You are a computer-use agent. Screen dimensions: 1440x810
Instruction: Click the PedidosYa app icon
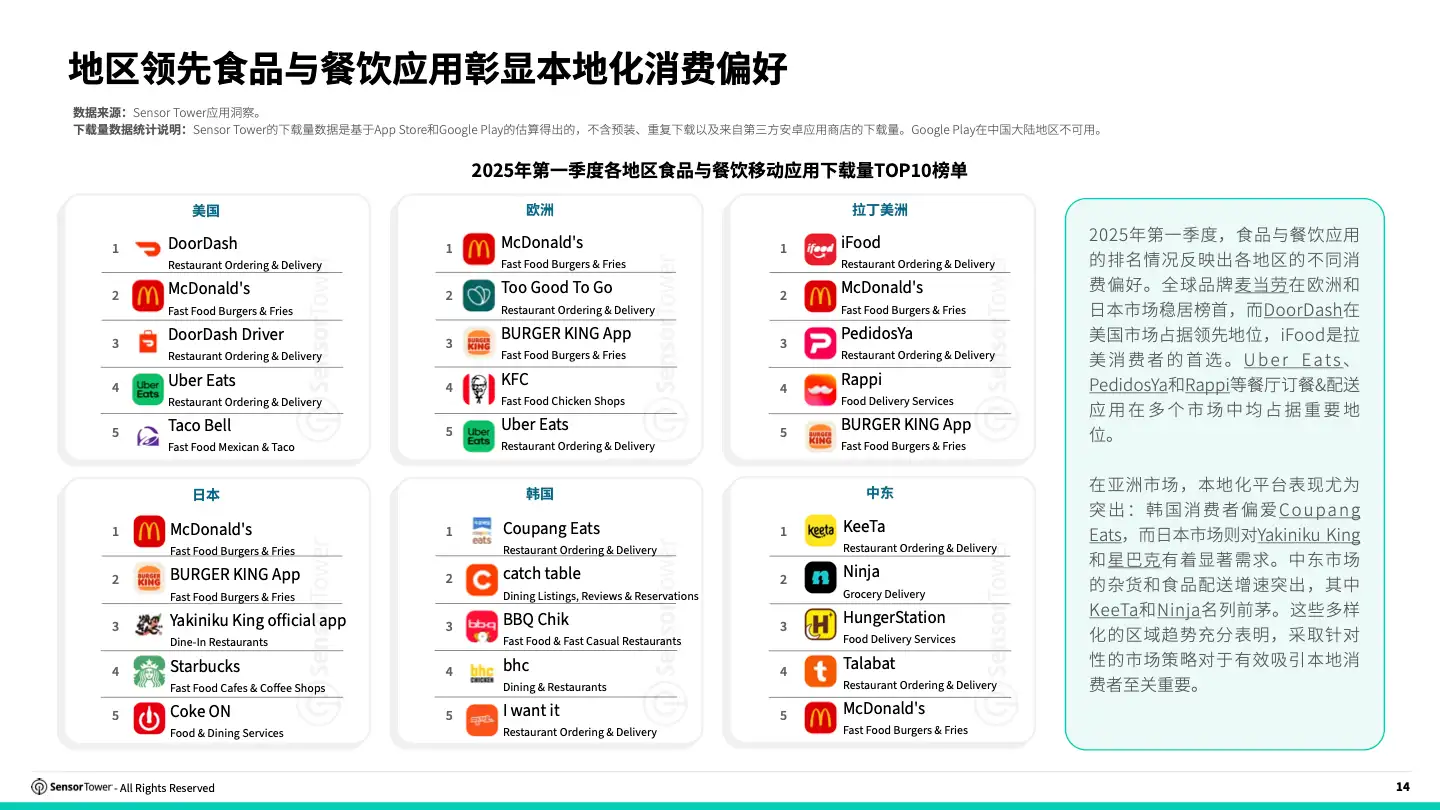(x=820, y=342)
